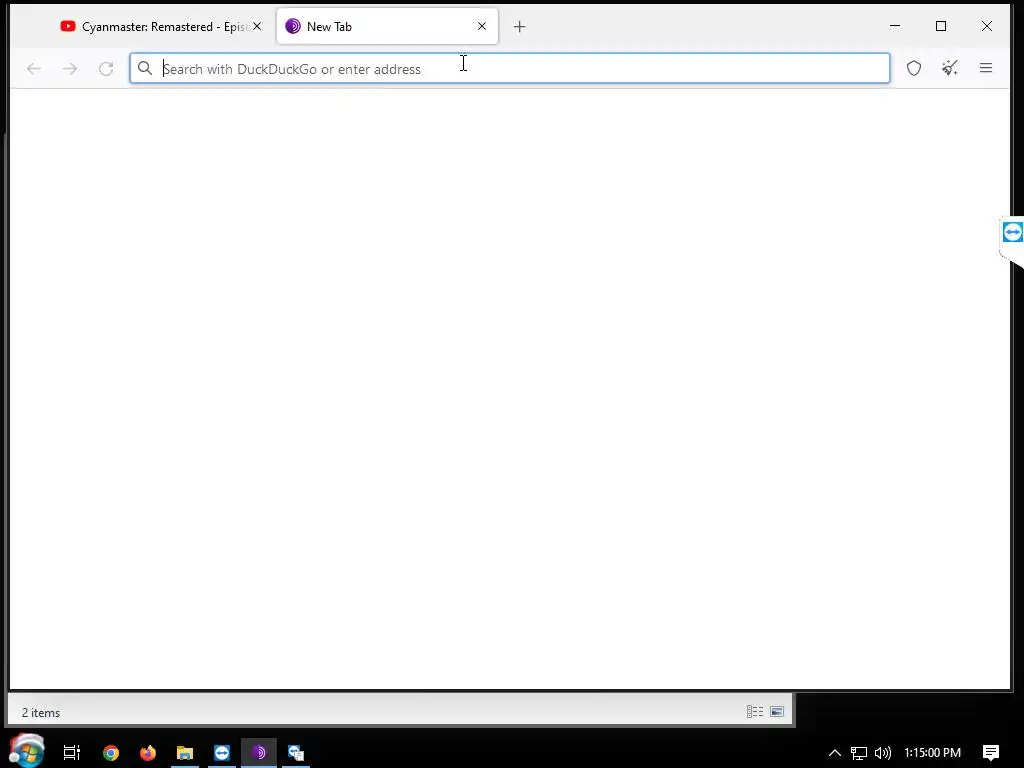Close the New Tab tab
Viewport: 1024px width, 768px height.
(x=482, y=27)
